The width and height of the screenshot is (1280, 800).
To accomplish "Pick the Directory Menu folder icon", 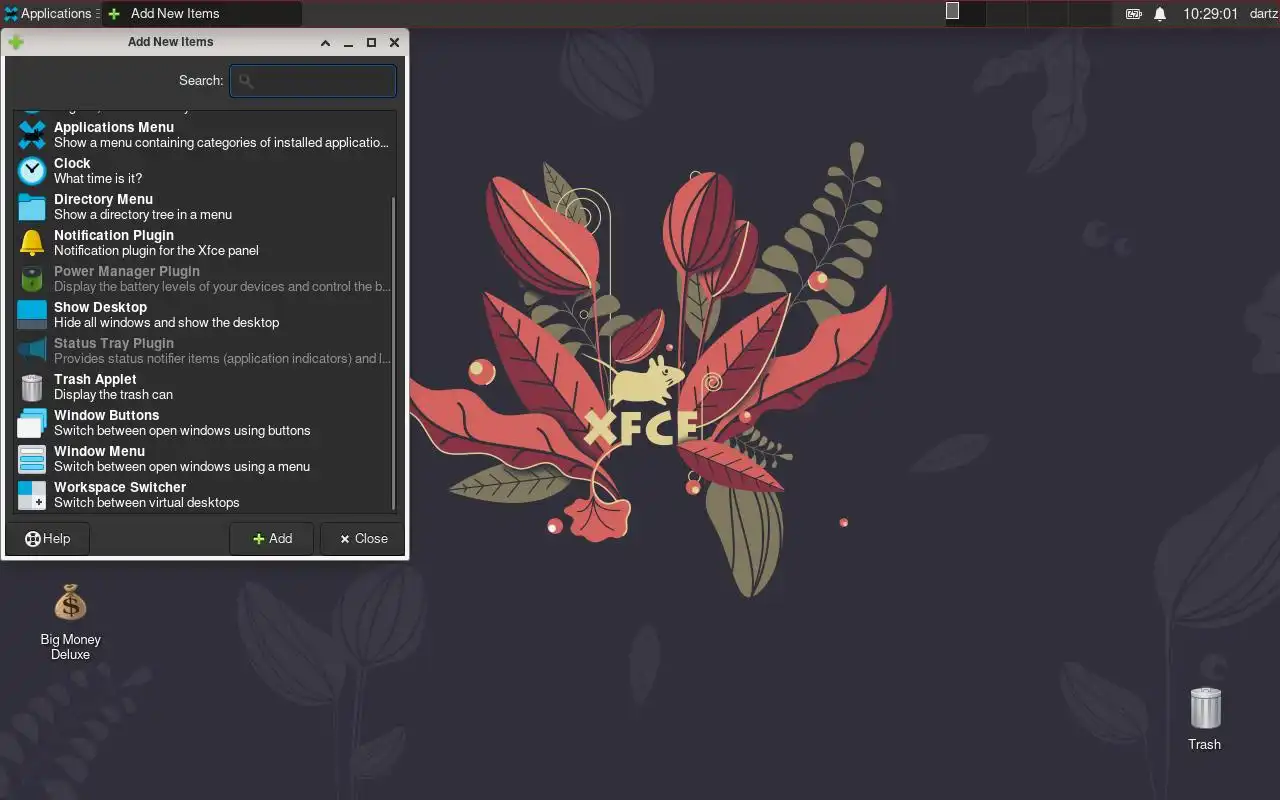I will point(32,207).
